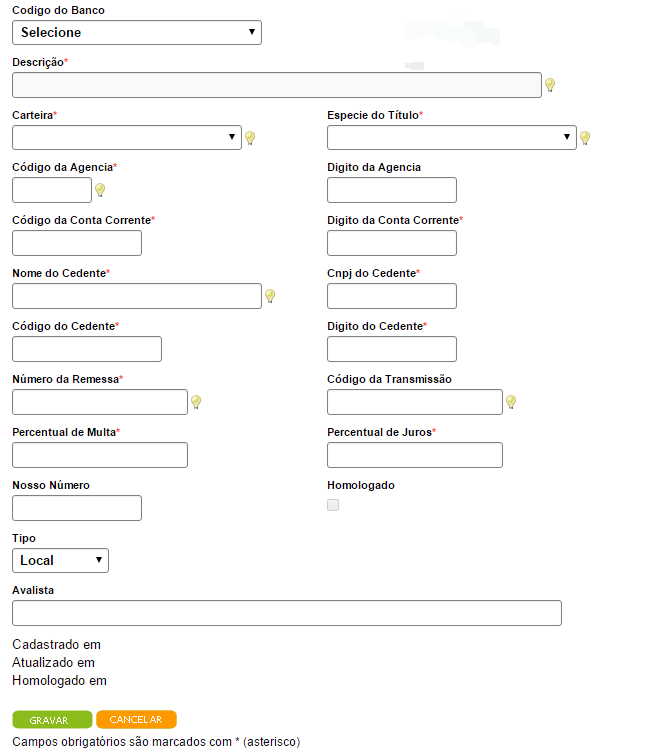
Task: Open the hint icon beside Número da Remessa
Action: (x=196, y=402)
